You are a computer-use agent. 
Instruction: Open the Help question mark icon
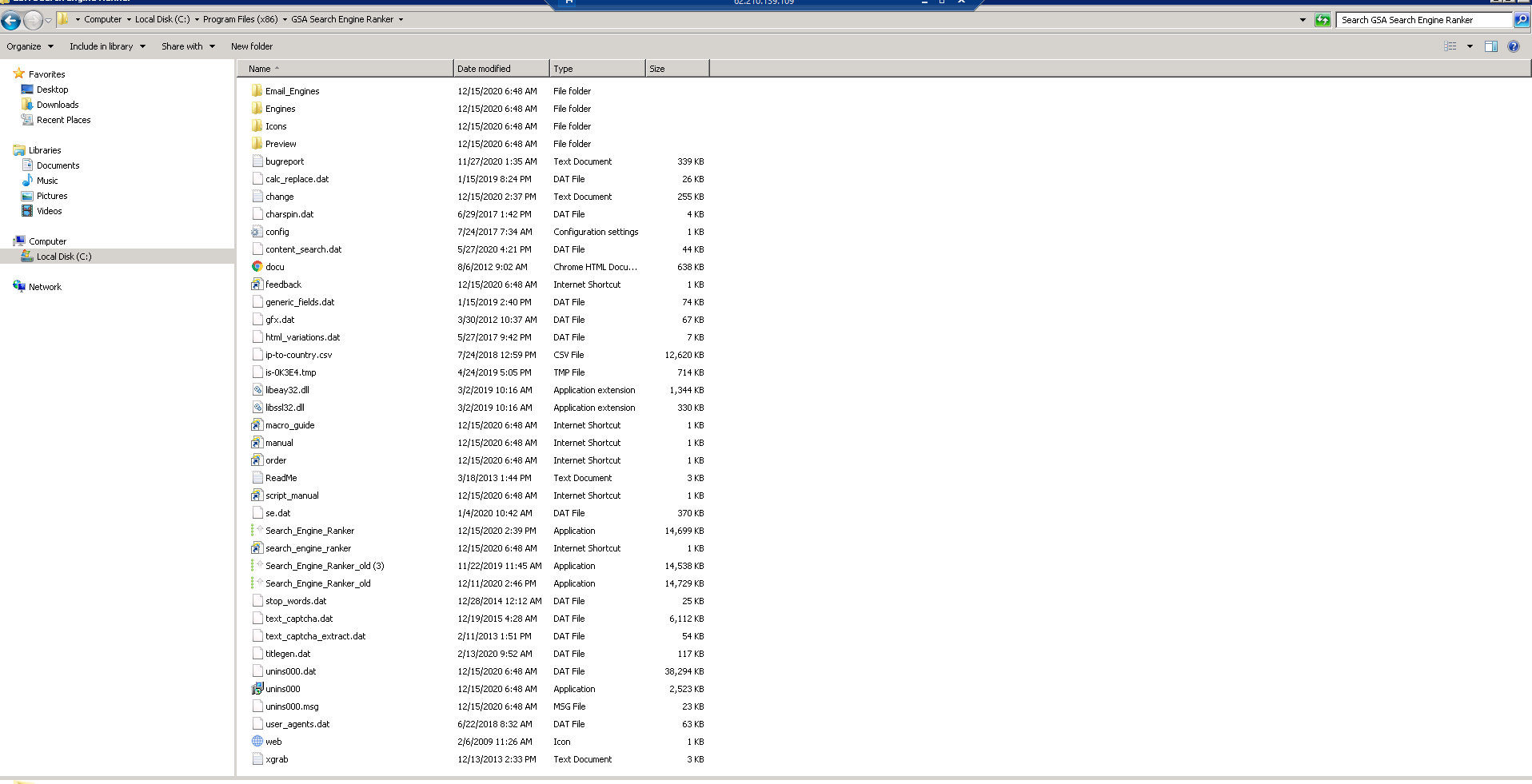(1514, 46)
